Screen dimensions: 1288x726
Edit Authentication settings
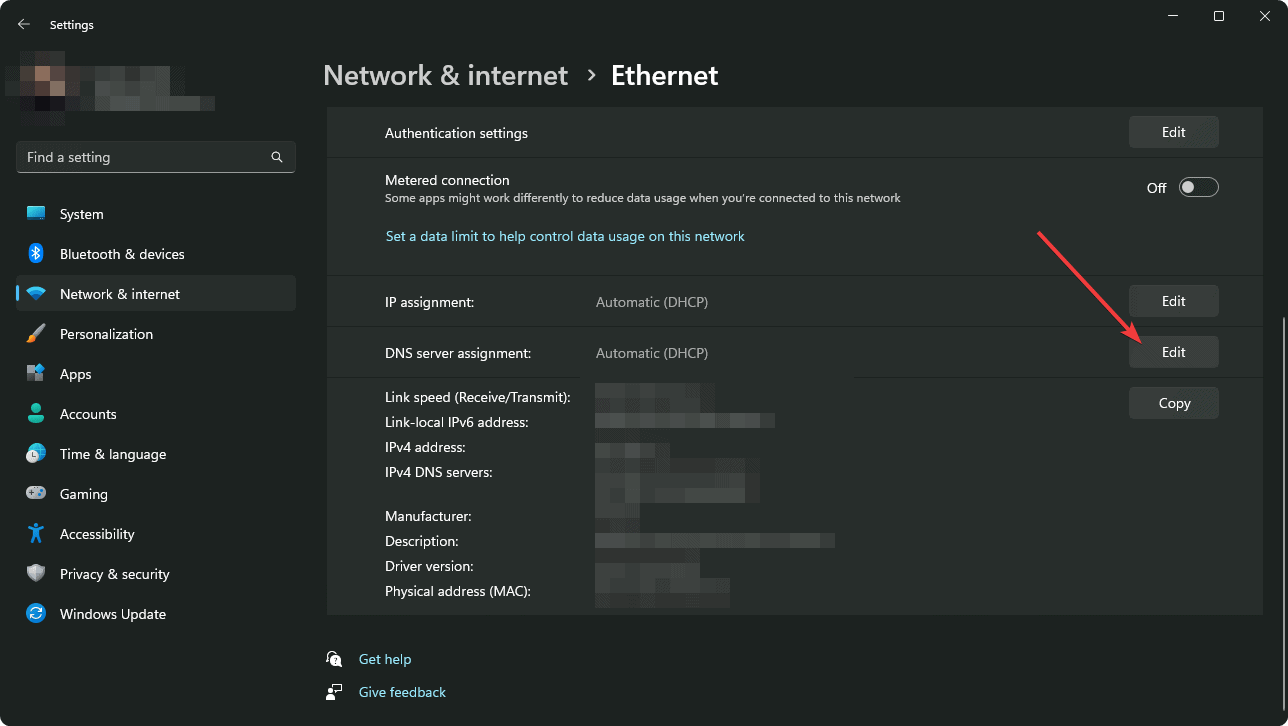point(1174,132)
